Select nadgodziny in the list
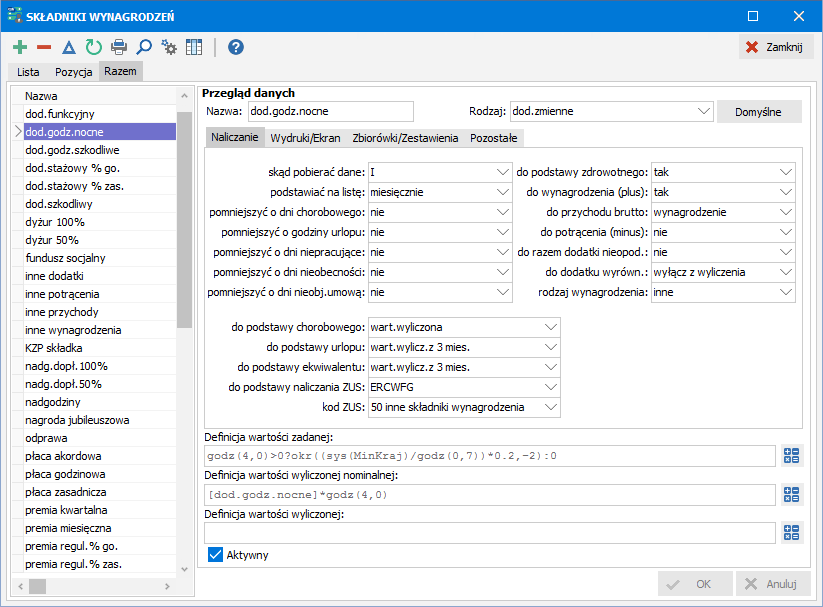This screenshot has height=607, width=823. (x=100, y=402)
